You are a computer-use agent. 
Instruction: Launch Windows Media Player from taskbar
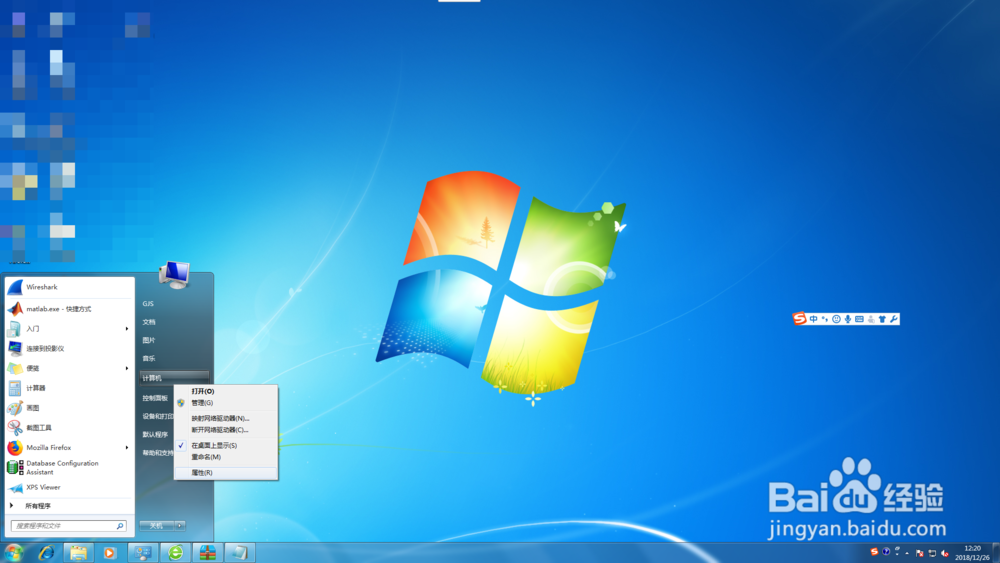click(x=110, y=553)
